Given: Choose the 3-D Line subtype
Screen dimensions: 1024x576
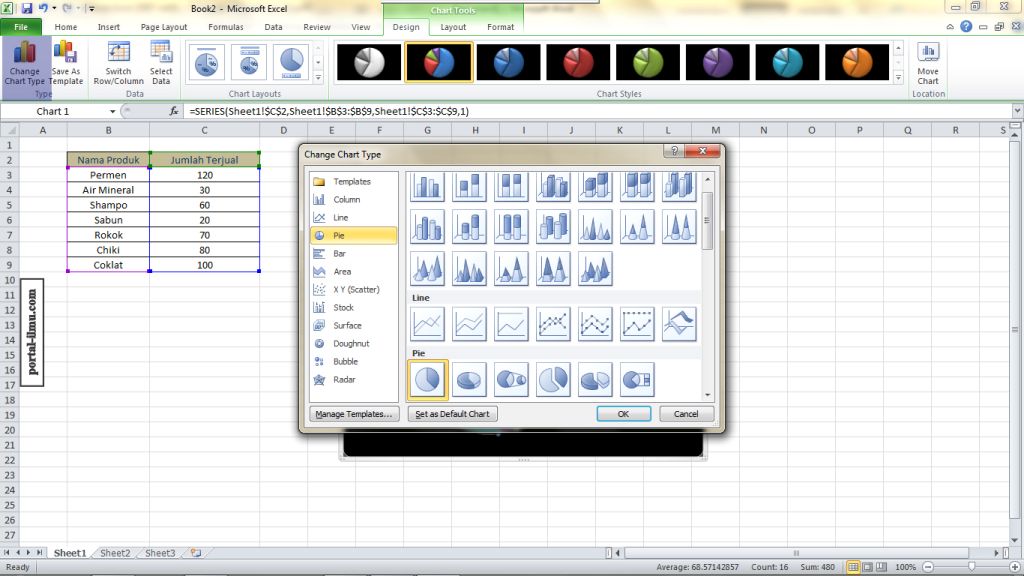Looking at the screenshot, I should (679, 324).
